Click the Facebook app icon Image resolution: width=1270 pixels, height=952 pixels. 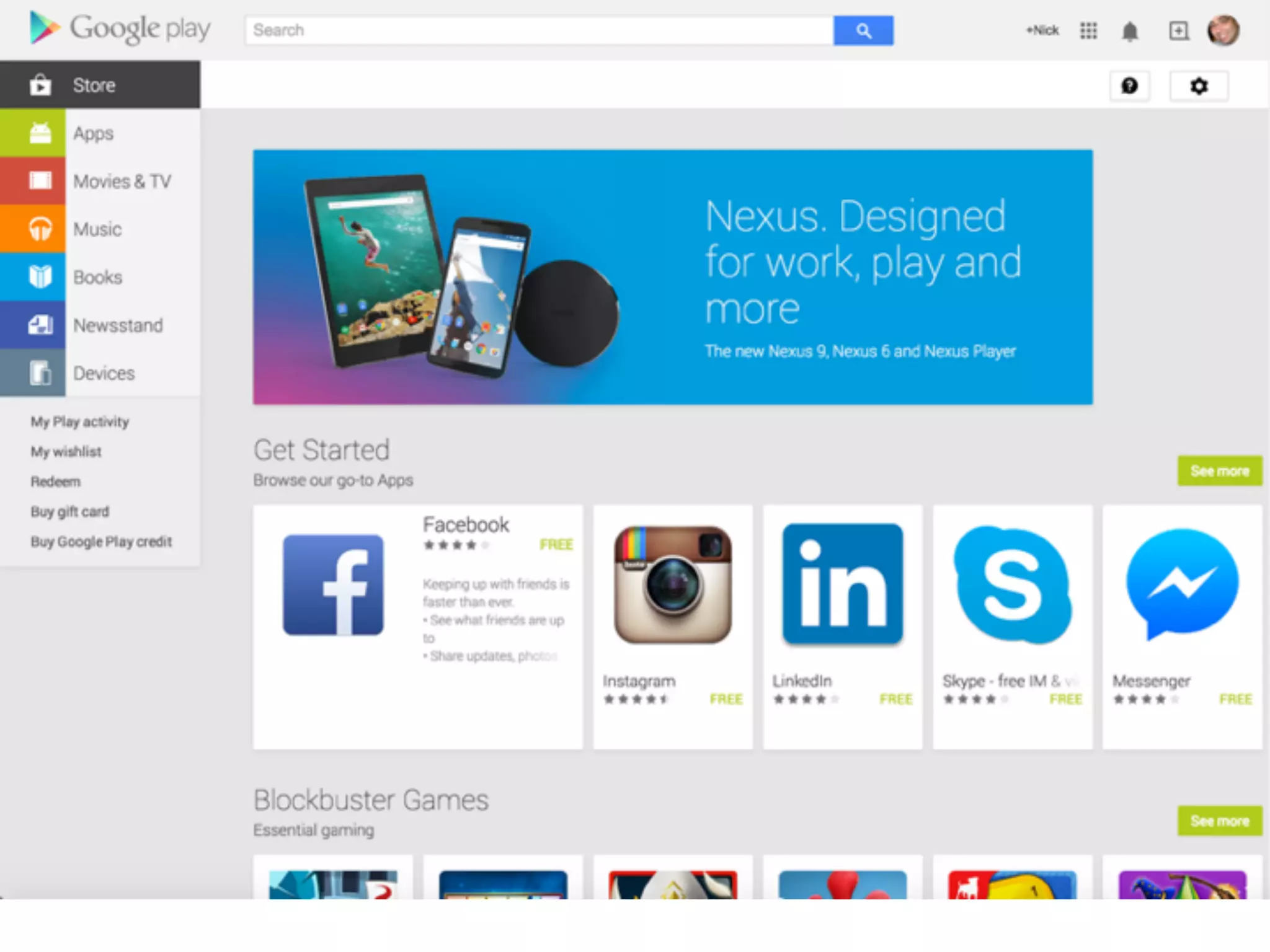[x=333, y=584]
